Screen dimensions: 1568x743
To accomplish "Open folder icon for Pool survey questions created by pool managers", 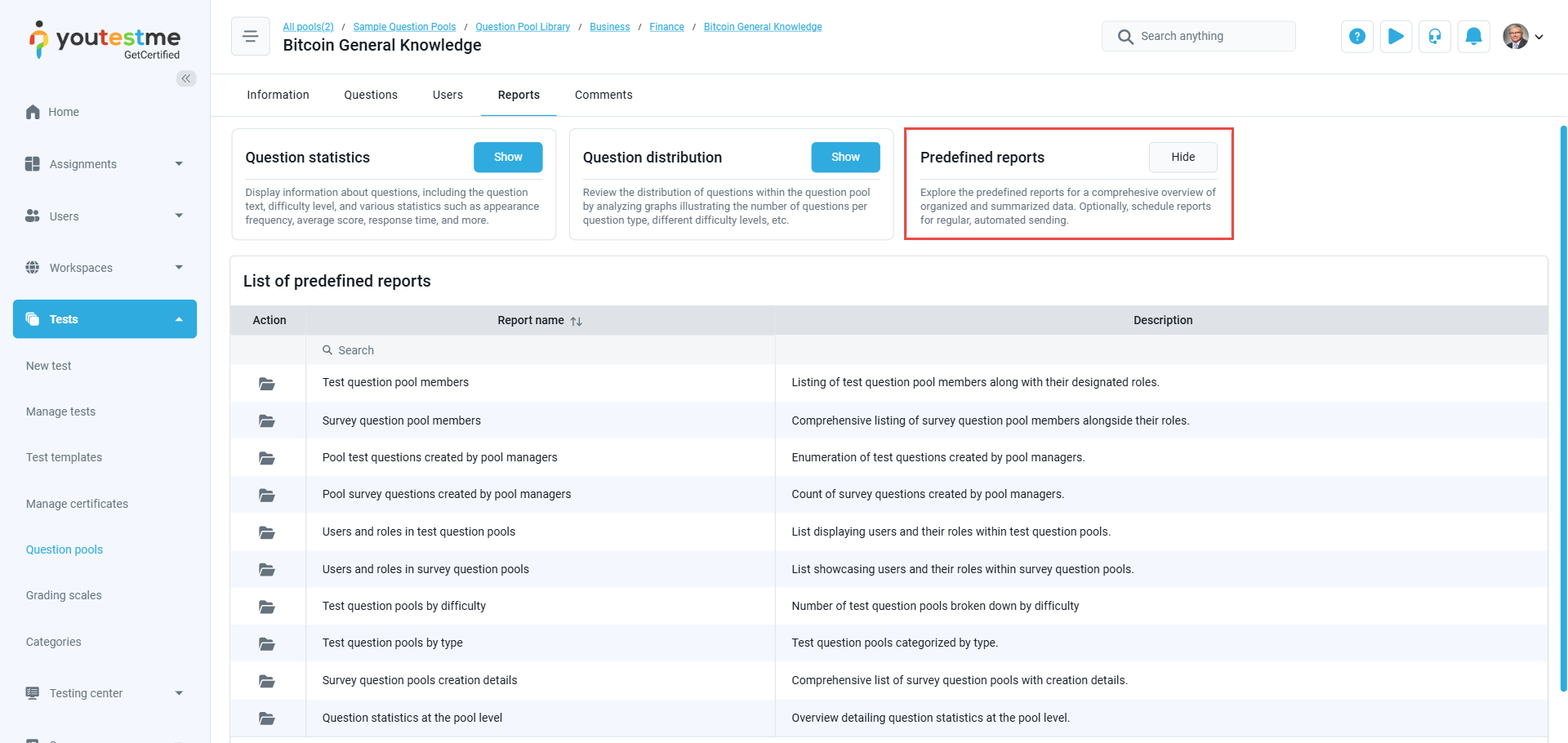I will click(267, 495).
